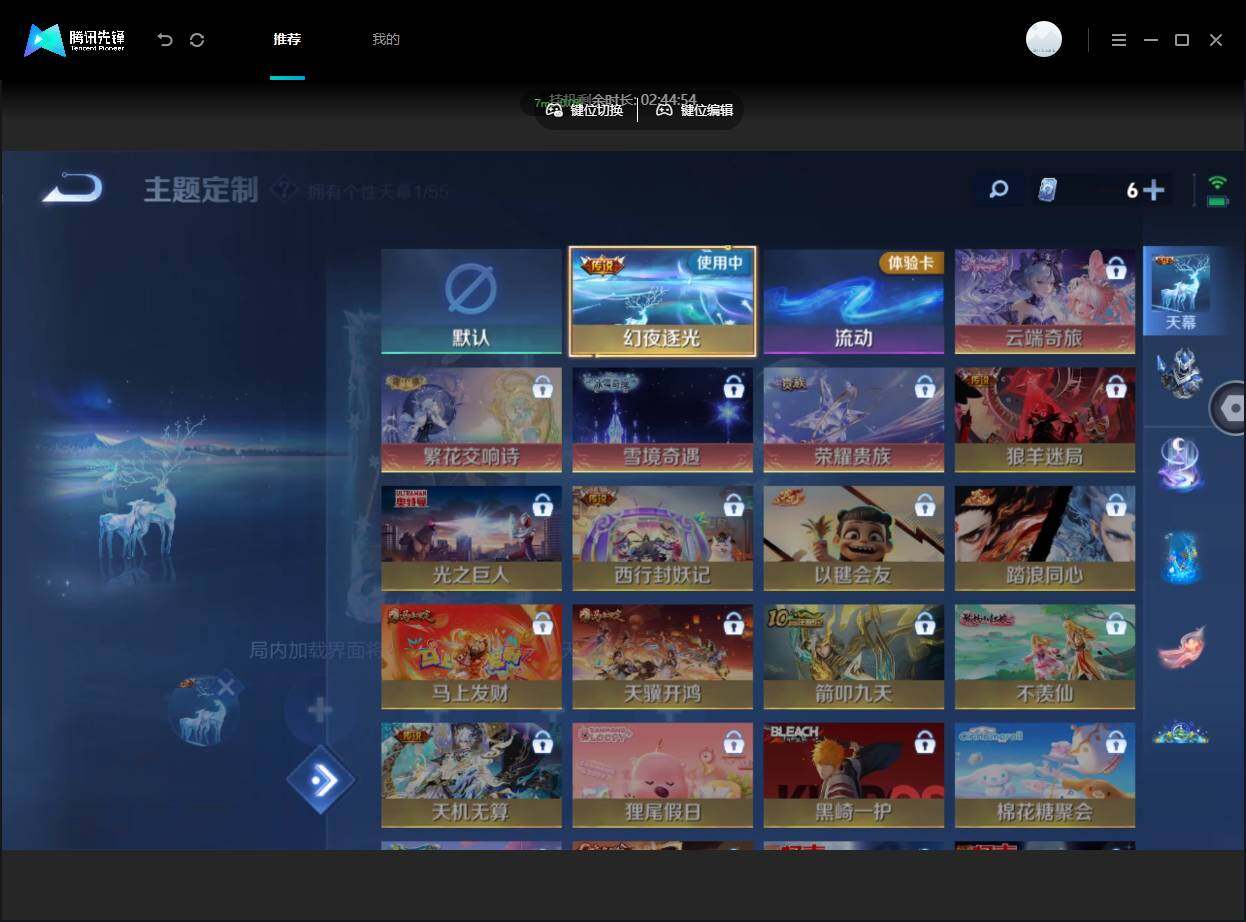Viewport: 1246px width, 922px height.
Task: Select the 箭叩九天 theme card
Action: (x=854, y=657)
